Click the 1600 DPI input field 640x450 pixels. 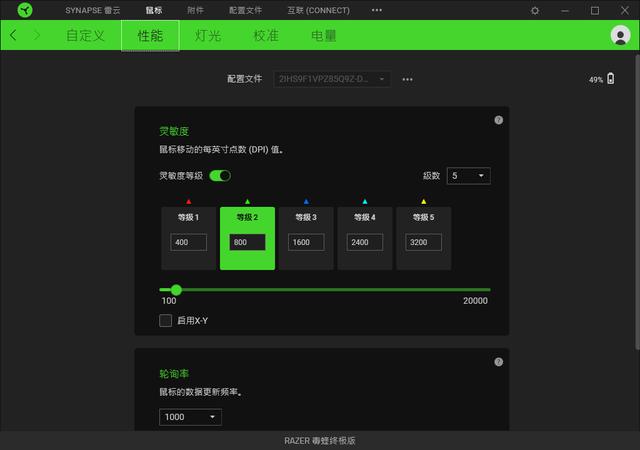coord(306,242)
